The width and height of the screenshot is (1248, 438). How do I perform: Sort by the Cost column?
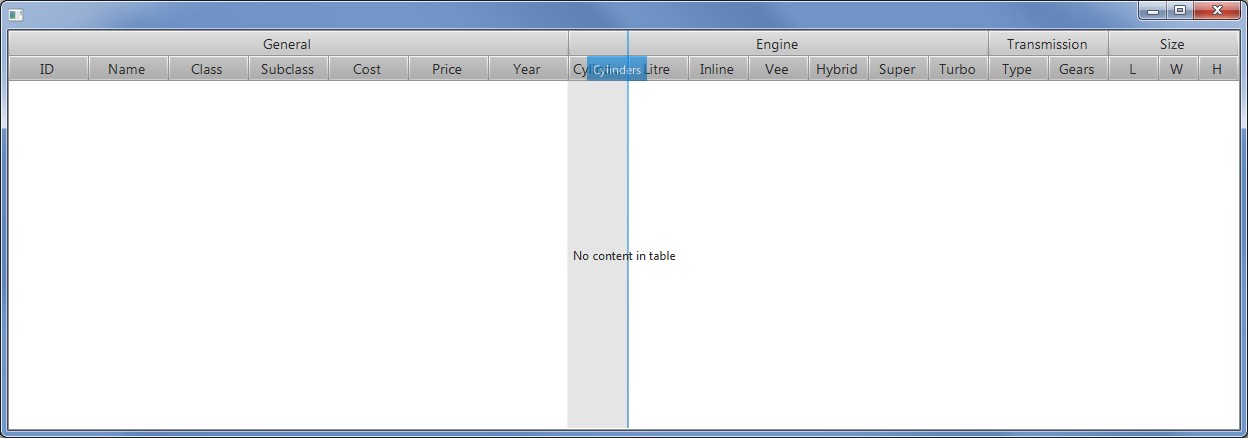tap(367, 69)
